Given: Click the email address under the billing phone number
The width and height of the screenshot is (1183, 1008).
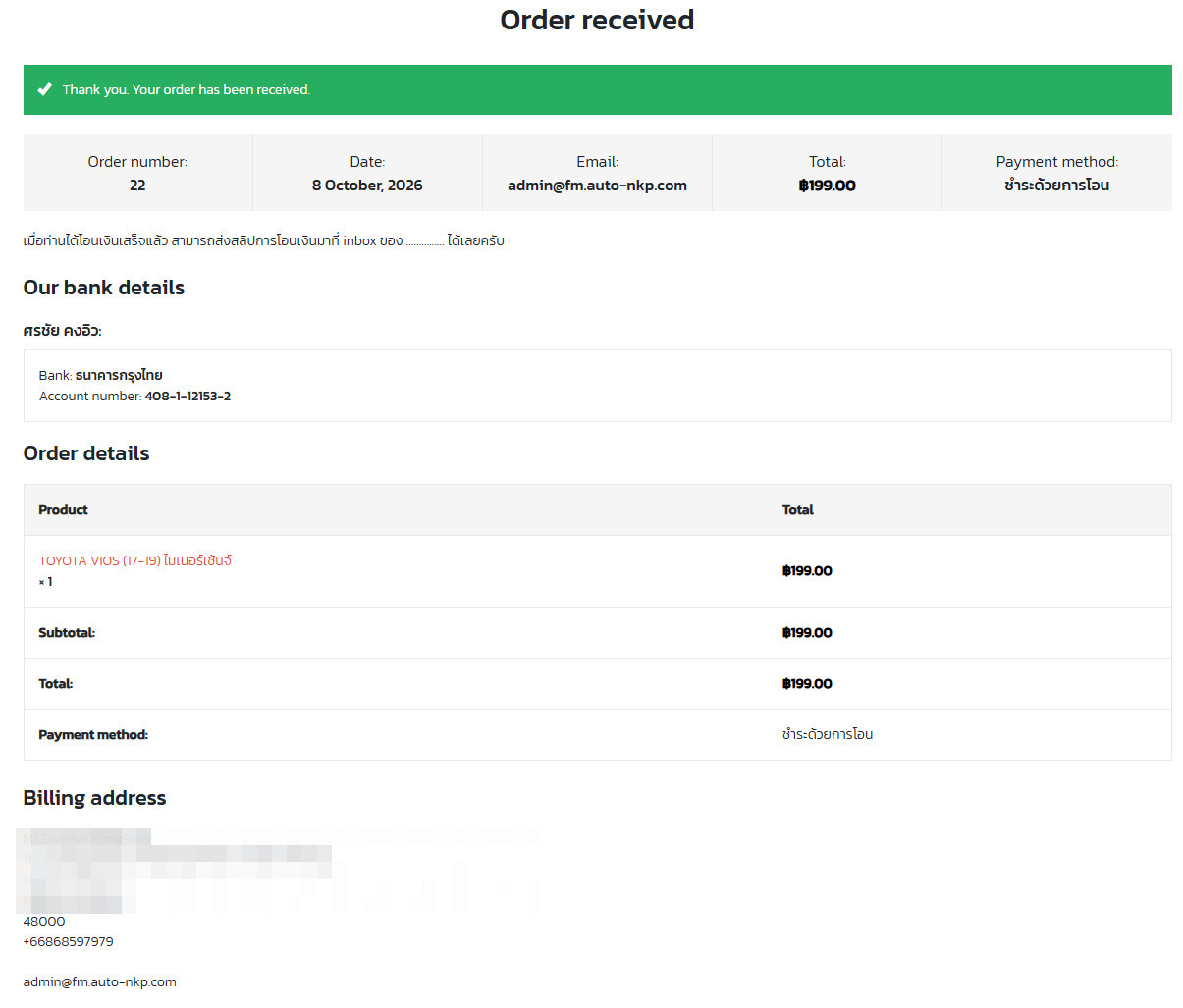Looking at the screenshot, I should 100,982.
